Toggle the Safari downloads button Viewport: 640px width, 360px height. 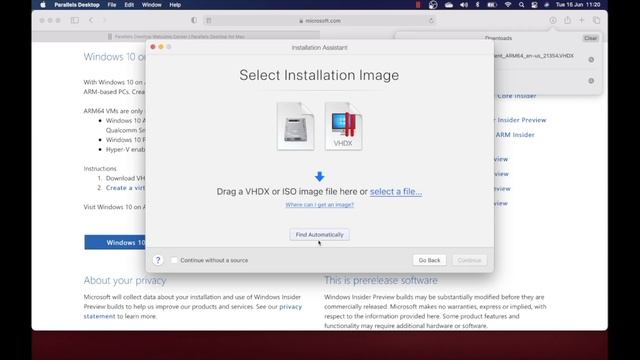553,20
